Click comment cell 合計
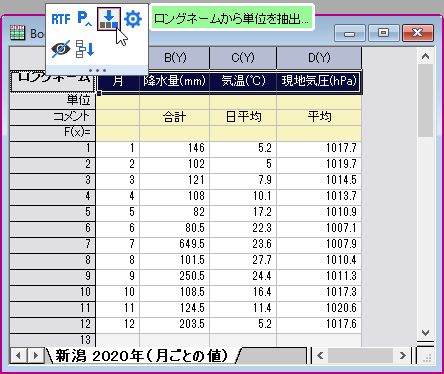 tap(174, 117)
